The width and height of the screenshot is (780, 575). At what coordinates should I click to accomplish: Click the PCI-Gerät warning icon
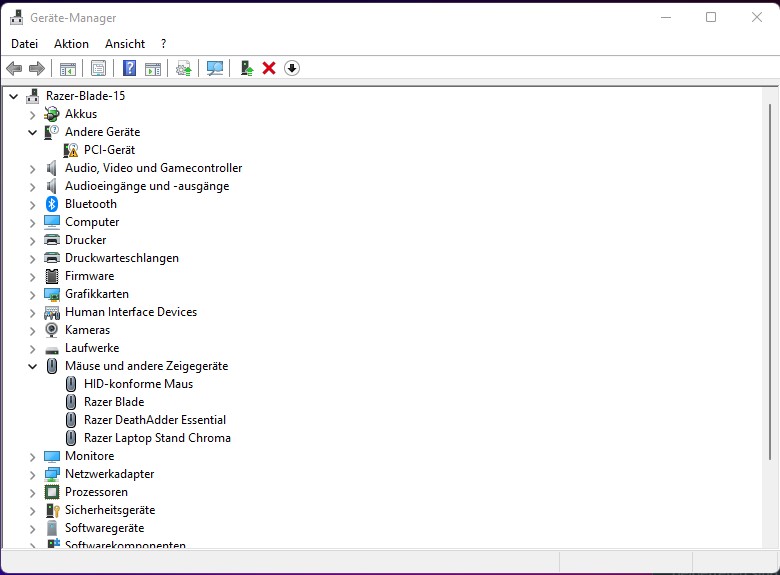71,150
